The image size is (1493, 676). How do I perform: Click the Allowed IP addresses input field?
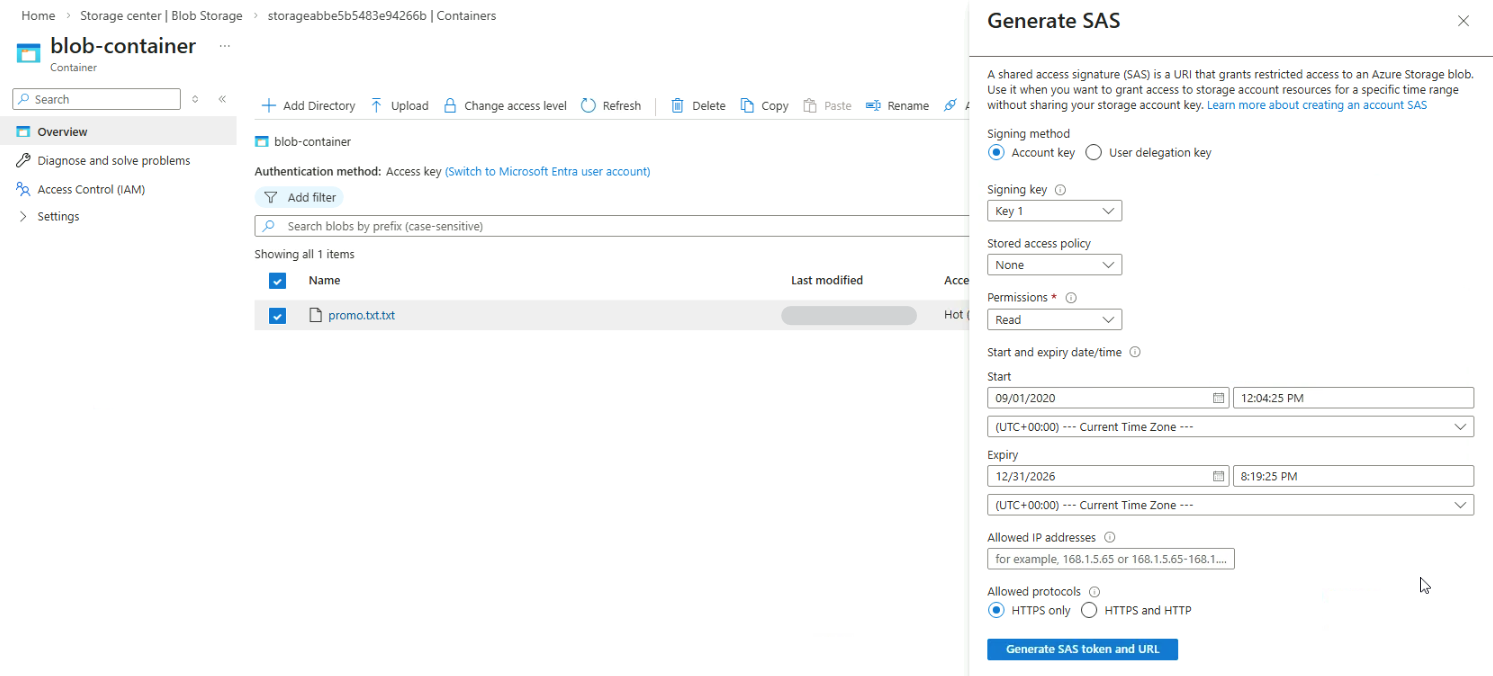[1110, 559]
